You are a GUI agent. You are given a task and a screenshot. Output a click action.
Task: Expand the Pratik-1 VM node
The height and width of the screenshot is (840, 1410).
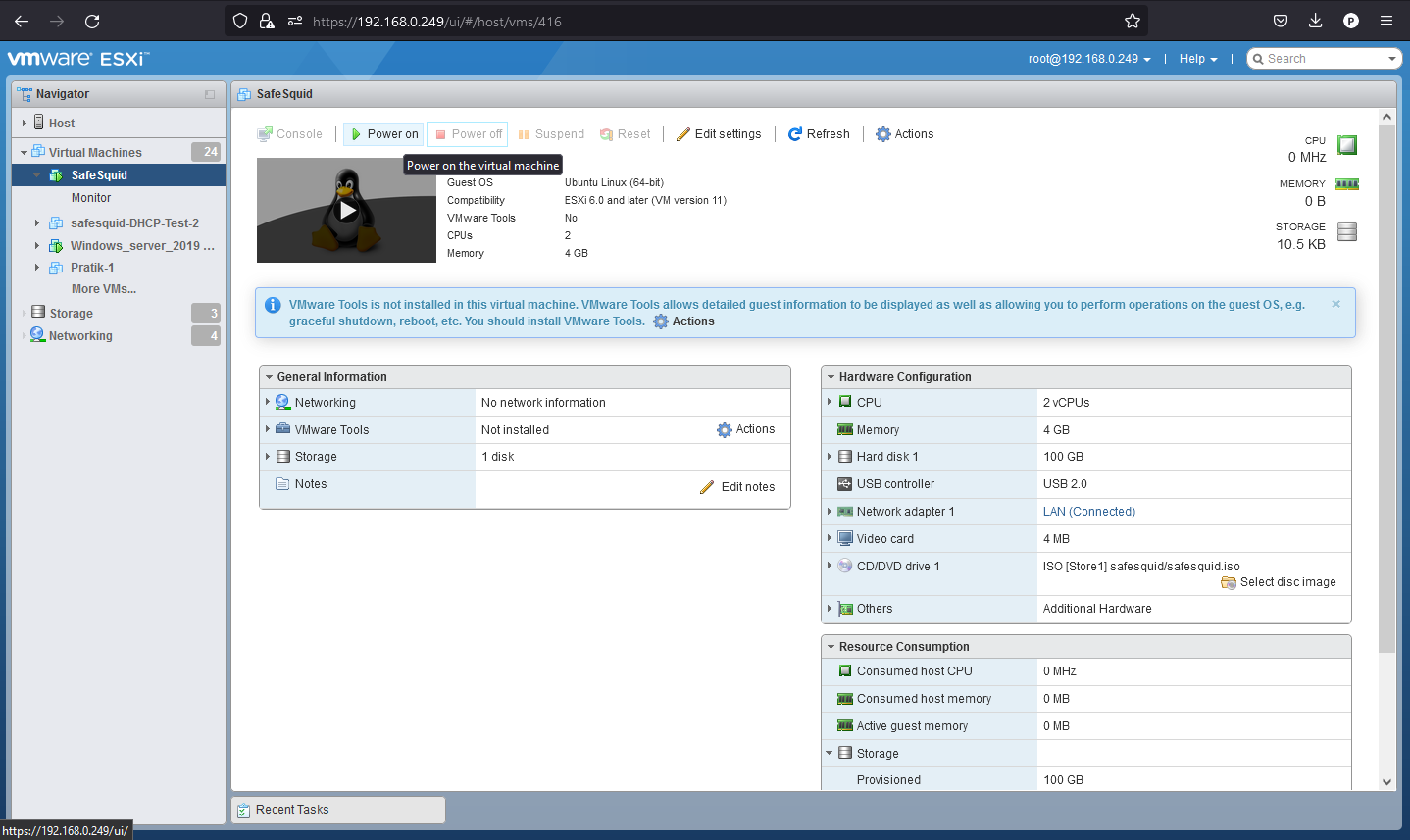click(37, 267)
